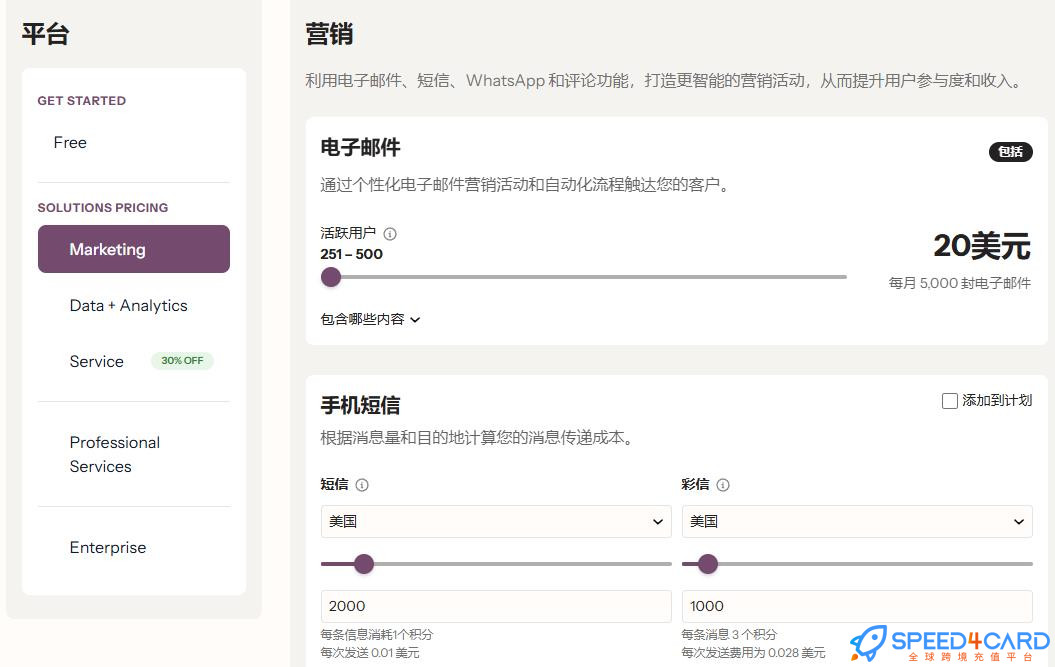
Task: Click the SMS quantity field showing 2000
Action: pyautogui.click(x=496, y=606)
